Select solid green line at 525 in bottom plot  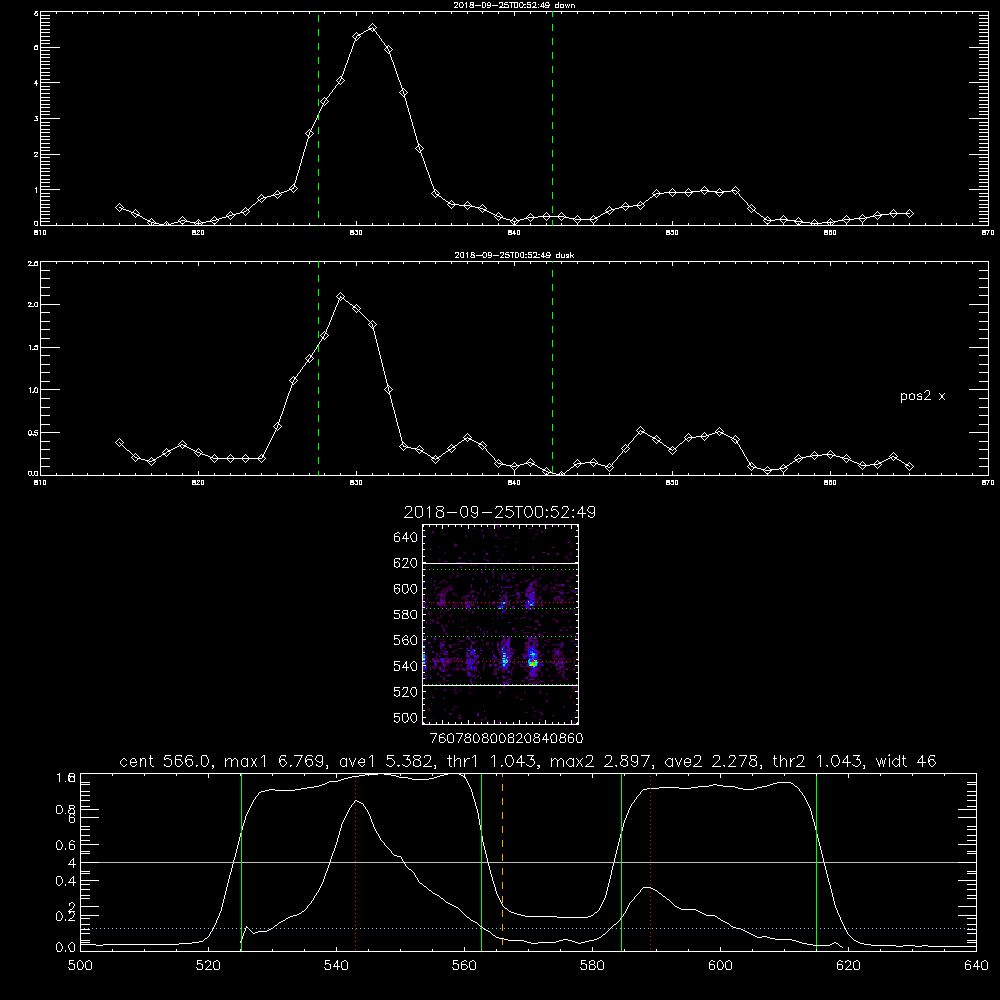(241, 861)
